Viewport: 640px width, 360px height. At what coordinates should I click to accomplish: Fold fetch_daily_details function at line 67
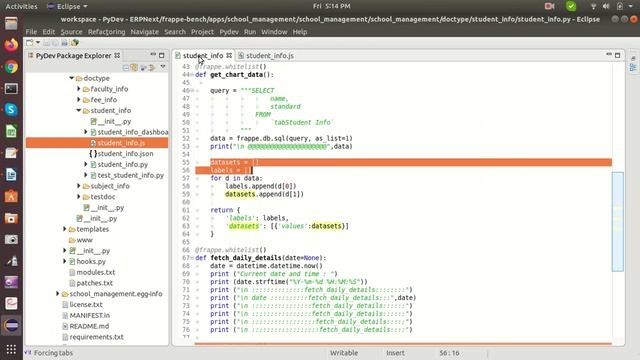click(x=192, y=258)
